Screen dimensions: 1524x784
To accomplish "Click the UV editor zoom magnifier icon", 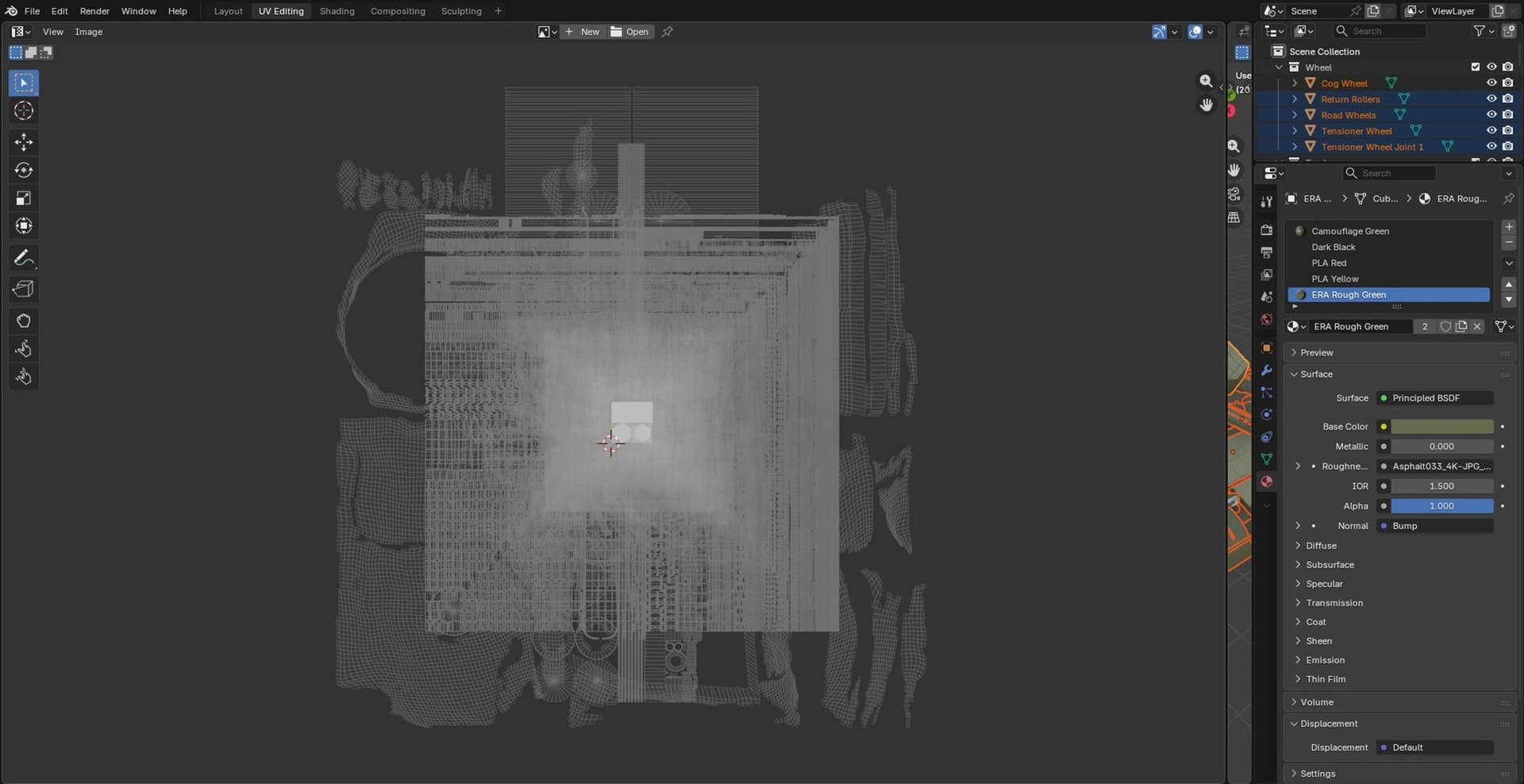I will (x=1206, y=81).
